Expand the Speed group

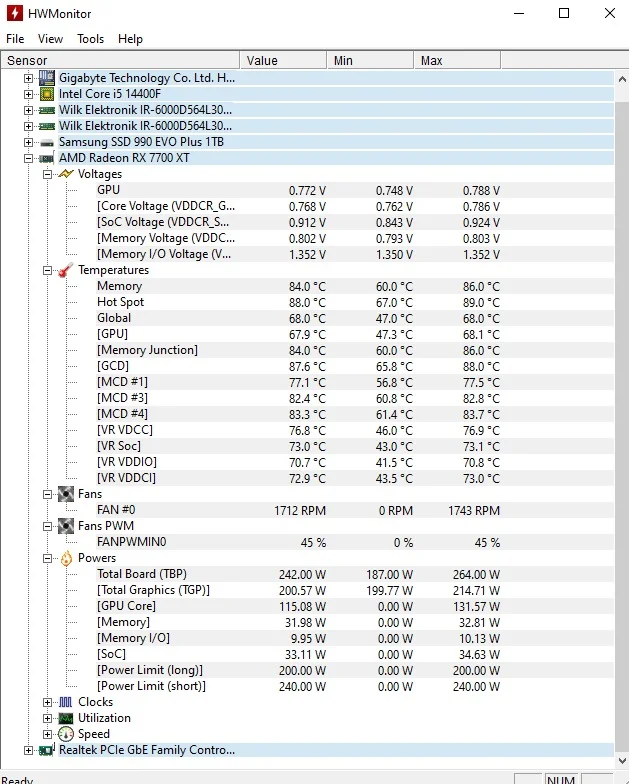point(48,734)
